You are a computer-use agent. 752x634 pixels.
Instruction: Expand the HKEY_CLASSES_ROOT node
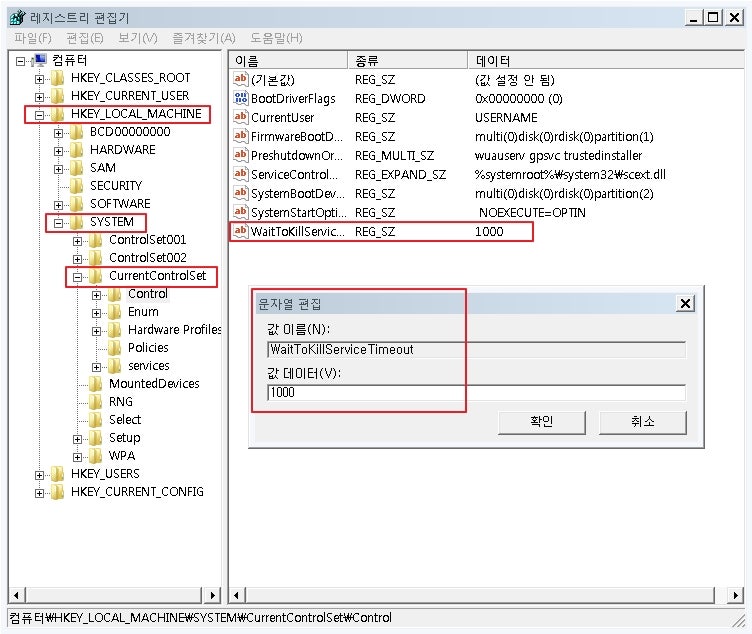click(x=39, y=79)
